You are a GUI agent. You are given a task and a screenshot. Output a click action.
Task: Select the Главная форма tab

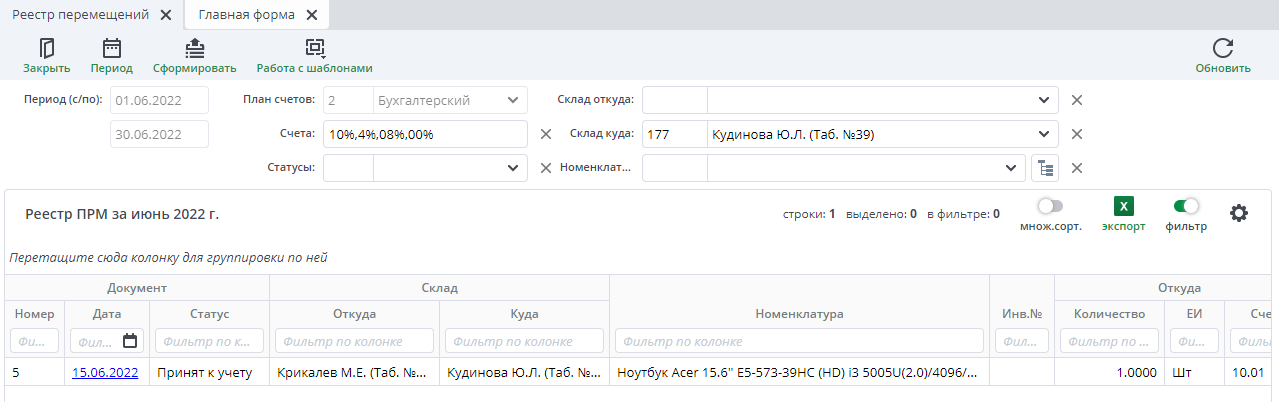245,15
